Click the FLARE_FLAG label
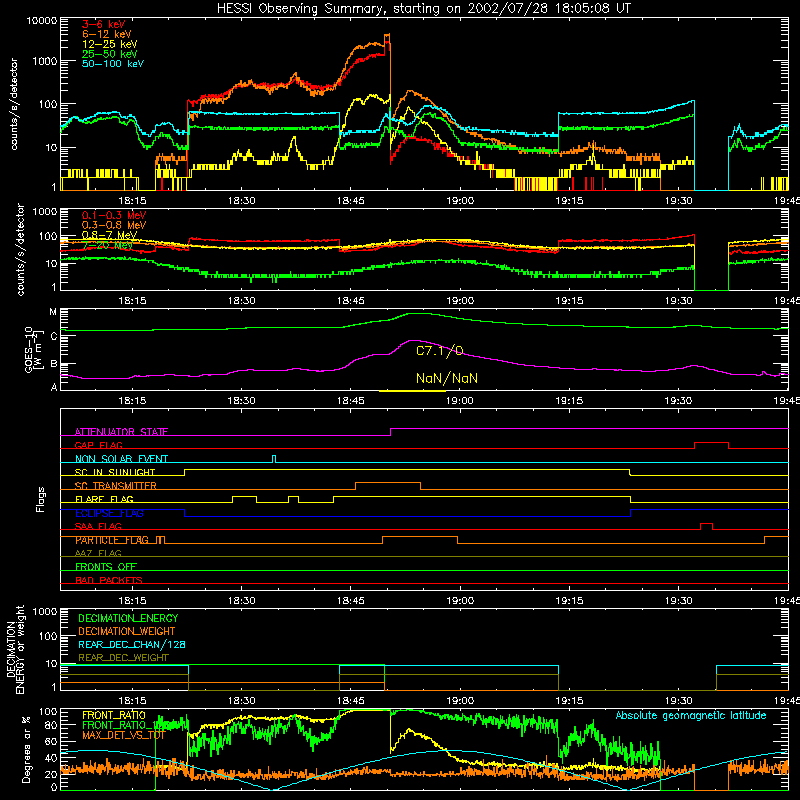The image size is (800, 800). click(x=104, y=499)
